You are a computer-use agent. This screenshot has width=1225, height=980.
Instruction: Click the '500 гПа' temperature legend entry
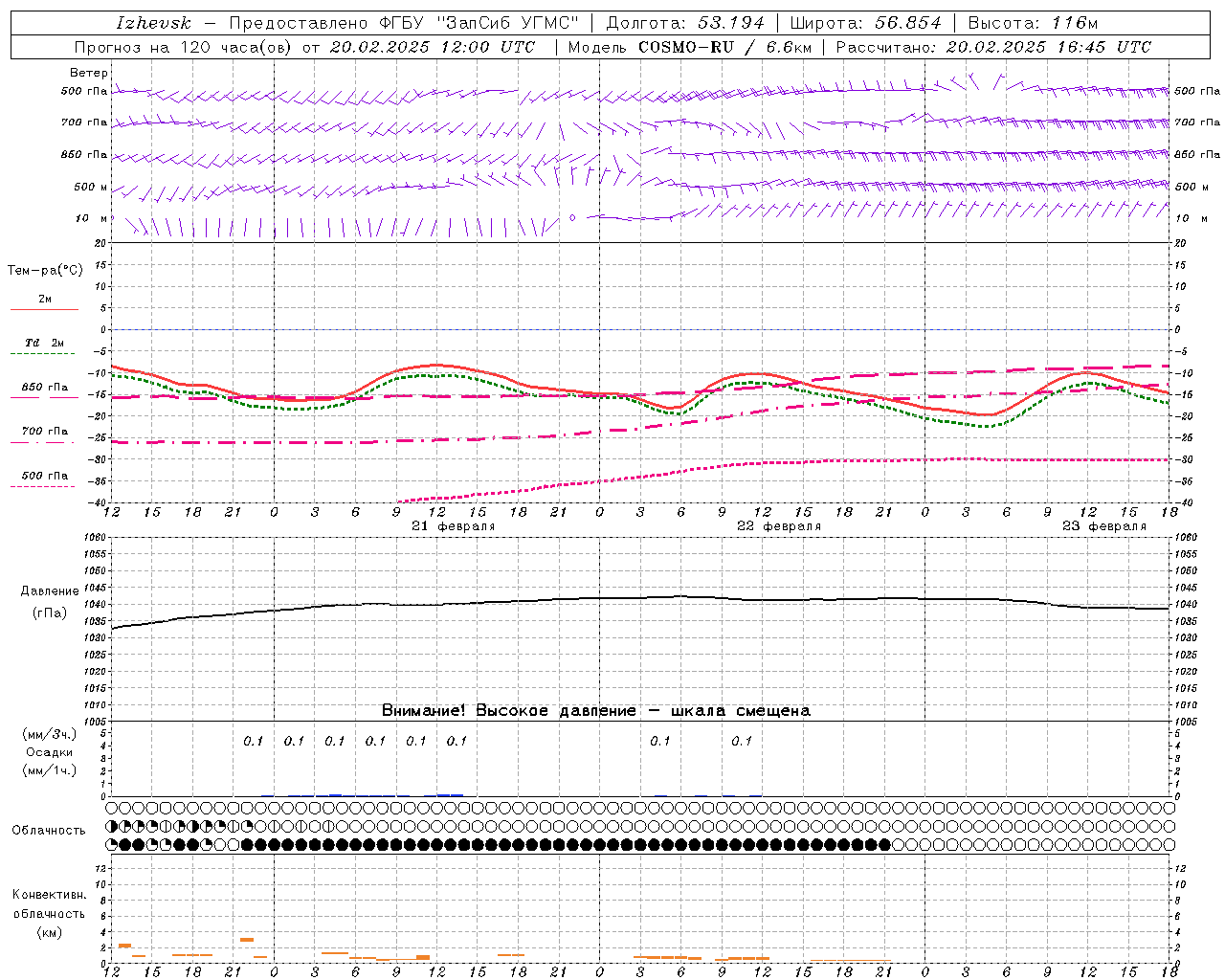pos(44,476)
